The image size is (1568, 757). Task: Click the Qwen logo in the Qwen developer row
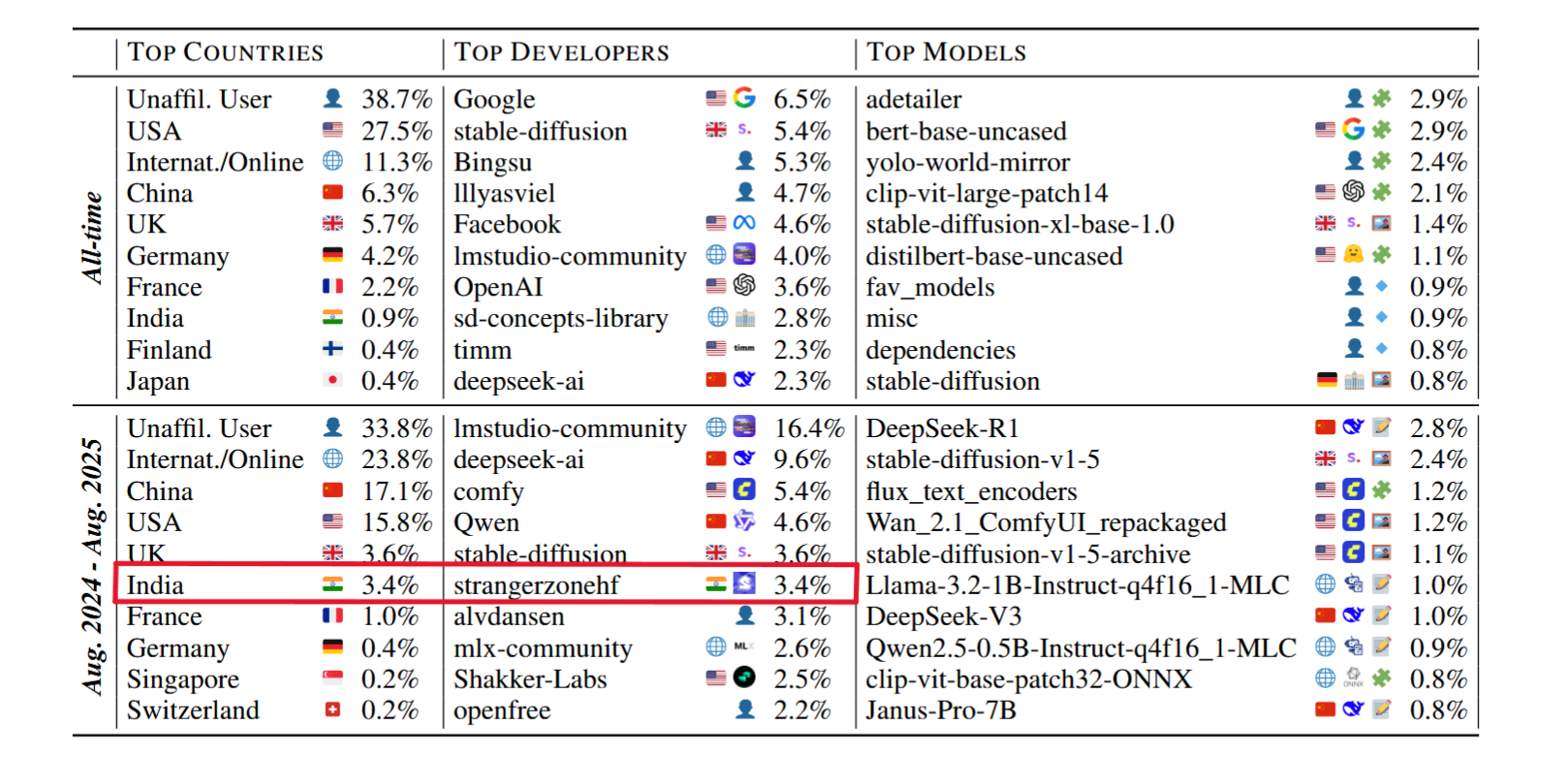(744, 521)
